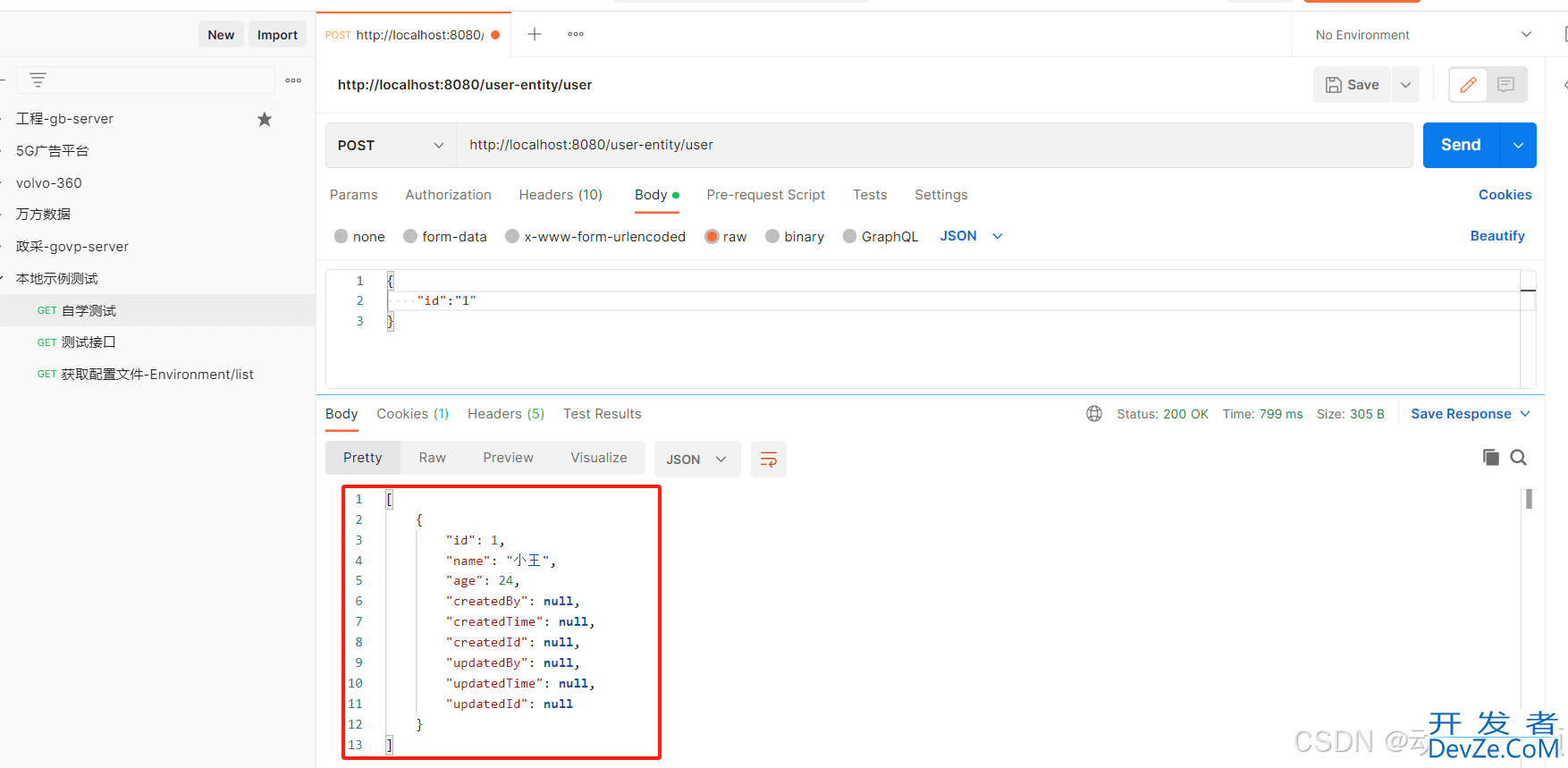The image size is (1568, 768).
Task: Open the Cookies link
Action: (x=1505, y=194)
